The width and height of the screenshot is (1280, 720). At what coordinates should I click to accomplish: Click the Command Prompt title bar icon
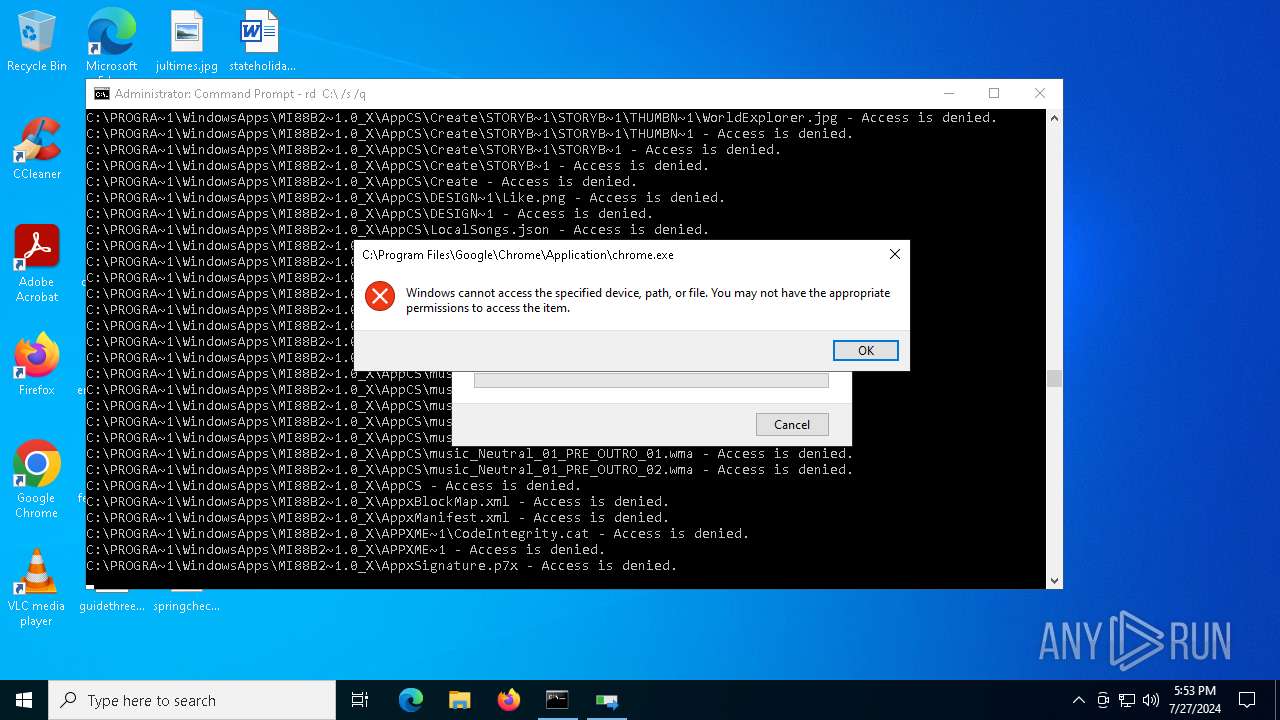(102, 94)
